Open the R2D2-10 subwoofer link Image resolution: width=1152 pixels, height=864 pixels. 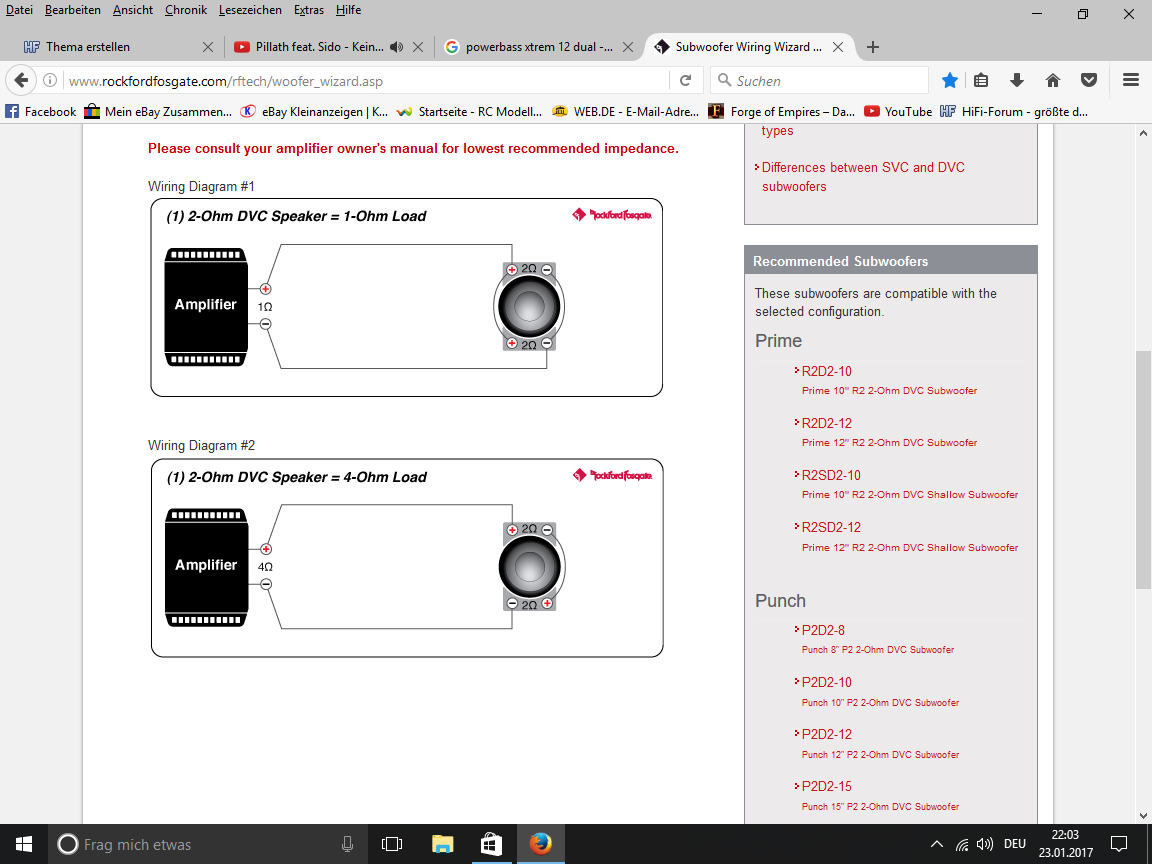[827, 372]
